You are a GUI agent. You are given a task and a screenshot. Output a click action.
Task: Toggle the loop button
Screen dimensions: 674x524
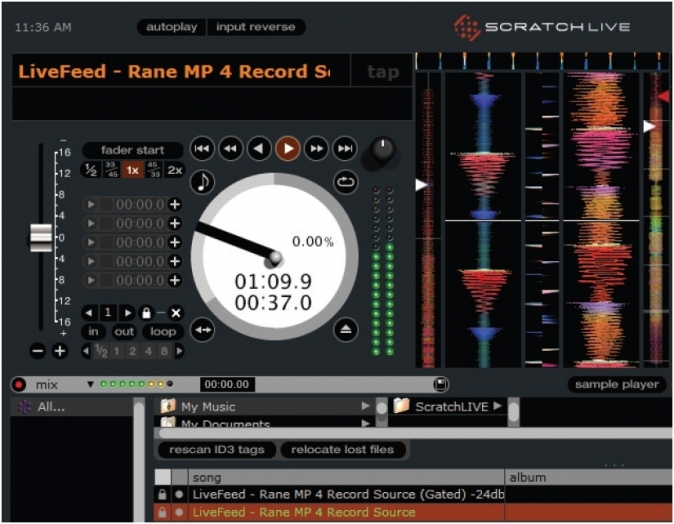click(x=163, y=332)
